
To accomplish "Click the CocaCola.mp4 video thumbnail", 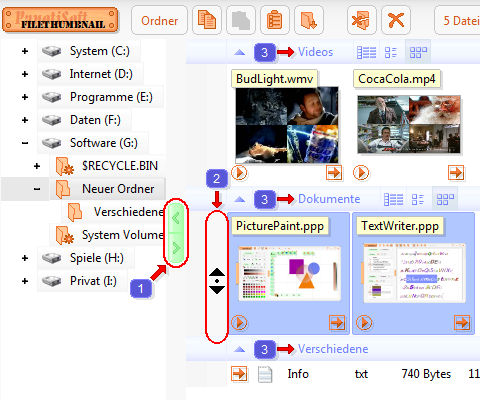I will (409, 124).
